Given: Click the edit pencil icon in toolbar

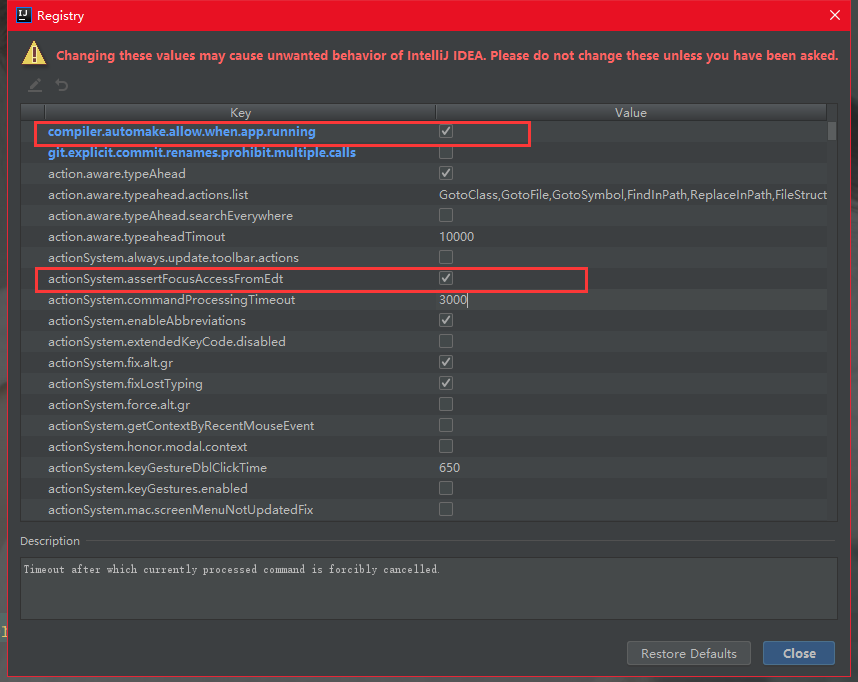Looking at the screenshot, I should 36,85.
